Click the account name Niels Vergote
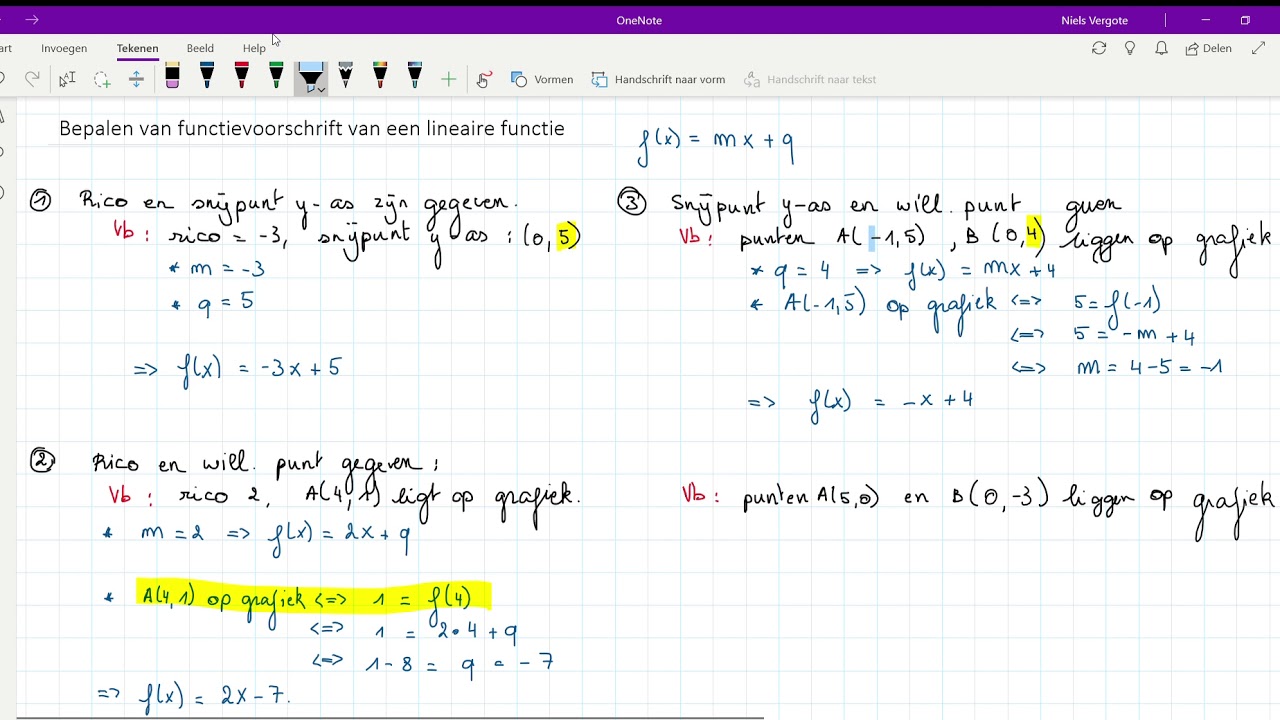Viewport: 1280px width, 720px height. [x=1094, y=20]
